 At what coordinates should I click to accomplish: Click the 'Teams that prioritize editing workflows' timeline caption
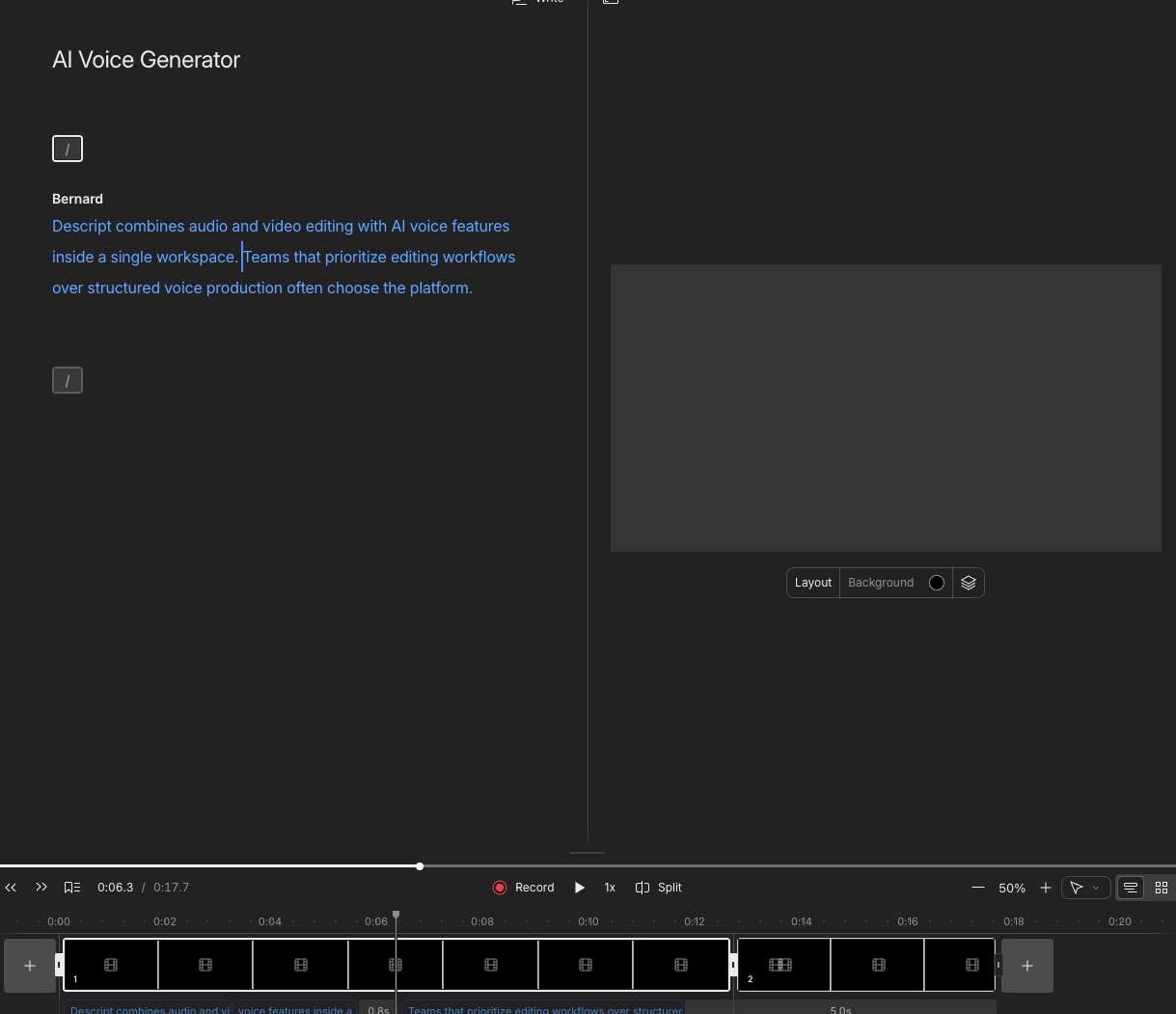pyautogui.click(x=543, y=1008)
